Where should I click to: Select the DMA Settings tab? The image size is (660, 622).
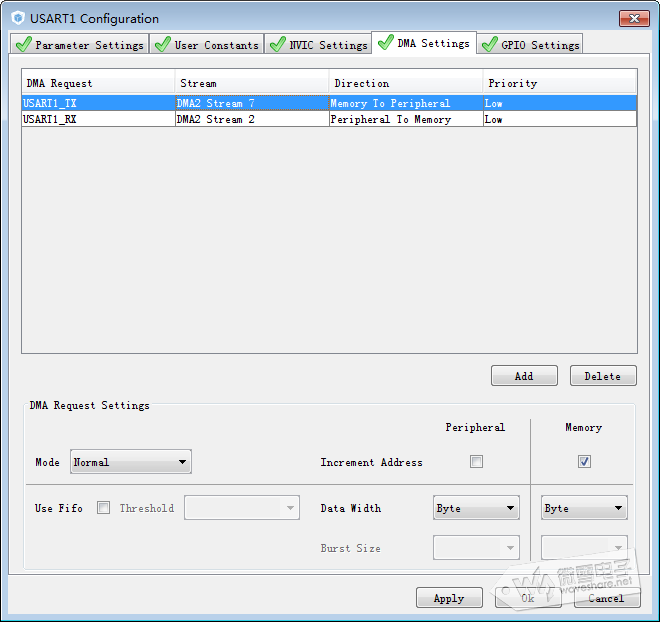tap(423, 44)
